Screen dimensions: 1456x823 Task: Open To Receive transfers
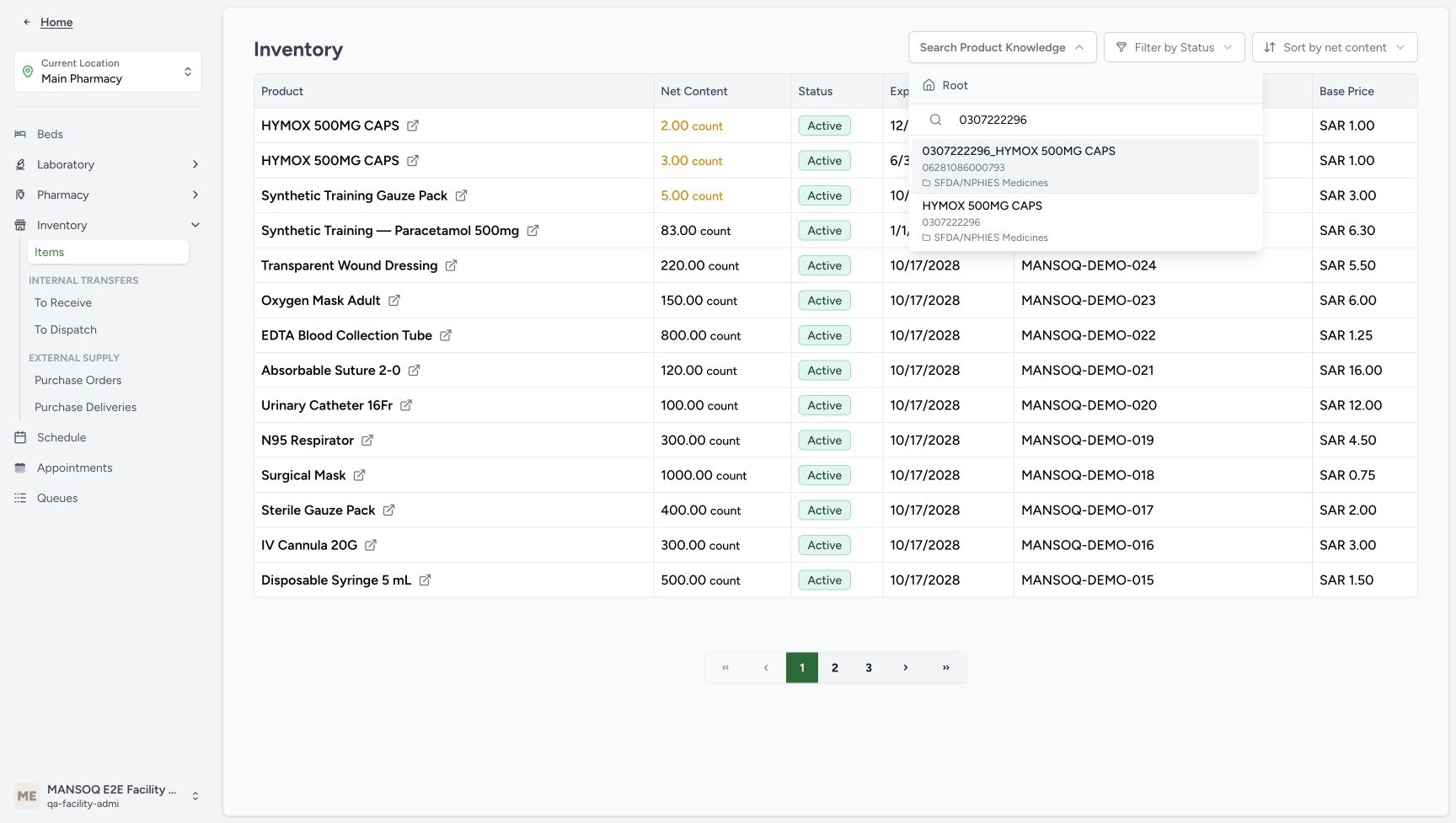(63, 302)
